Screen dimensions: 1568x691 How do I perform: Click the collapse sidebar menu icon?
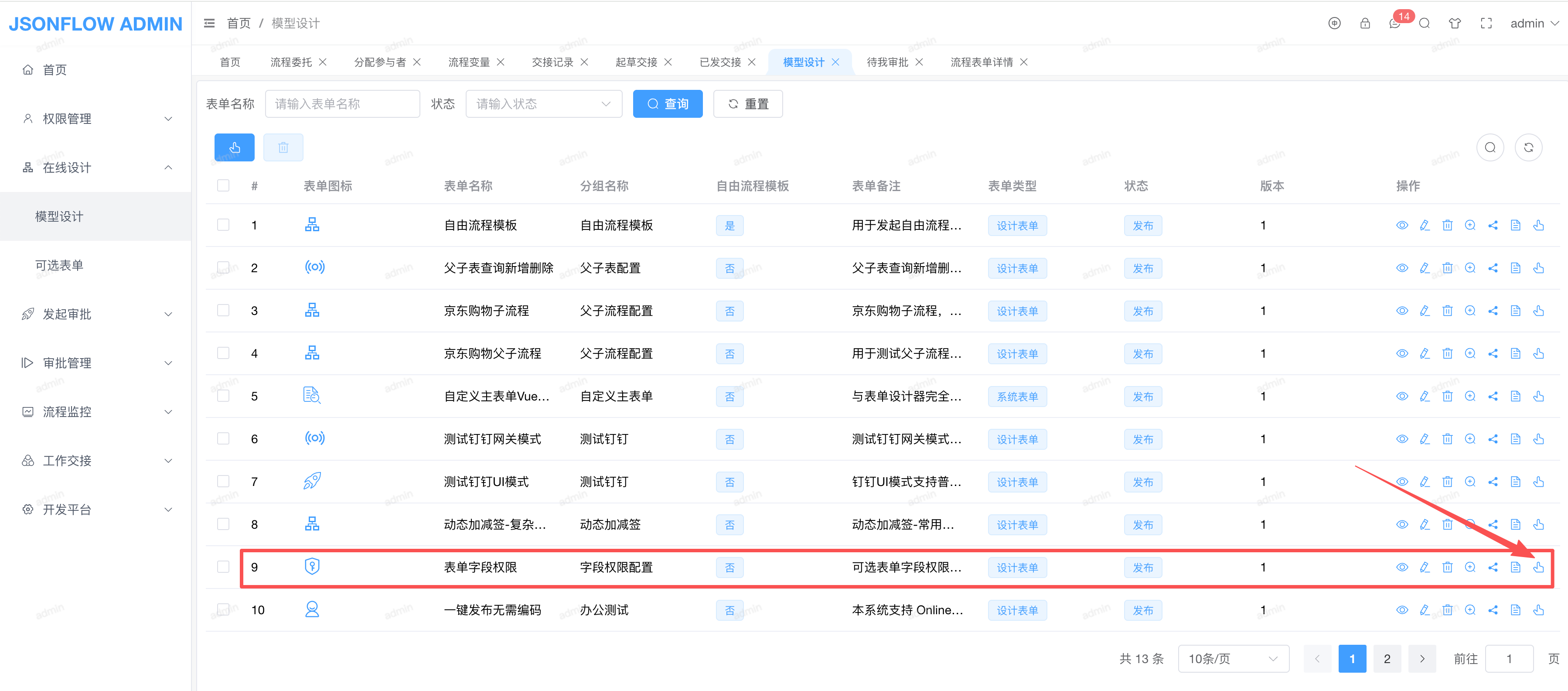pyautogui.click(x=209, y=23)
